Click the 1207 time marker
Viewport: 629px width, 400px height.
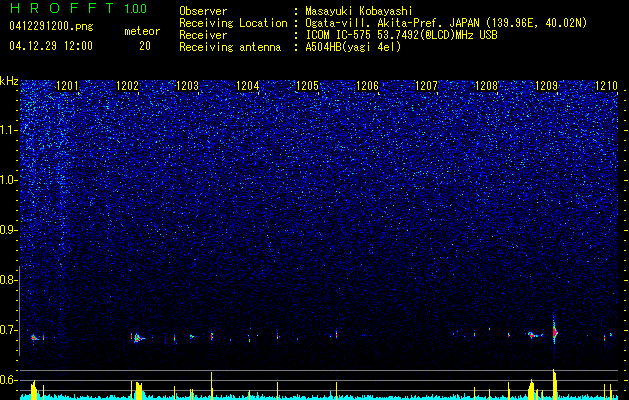426,86
